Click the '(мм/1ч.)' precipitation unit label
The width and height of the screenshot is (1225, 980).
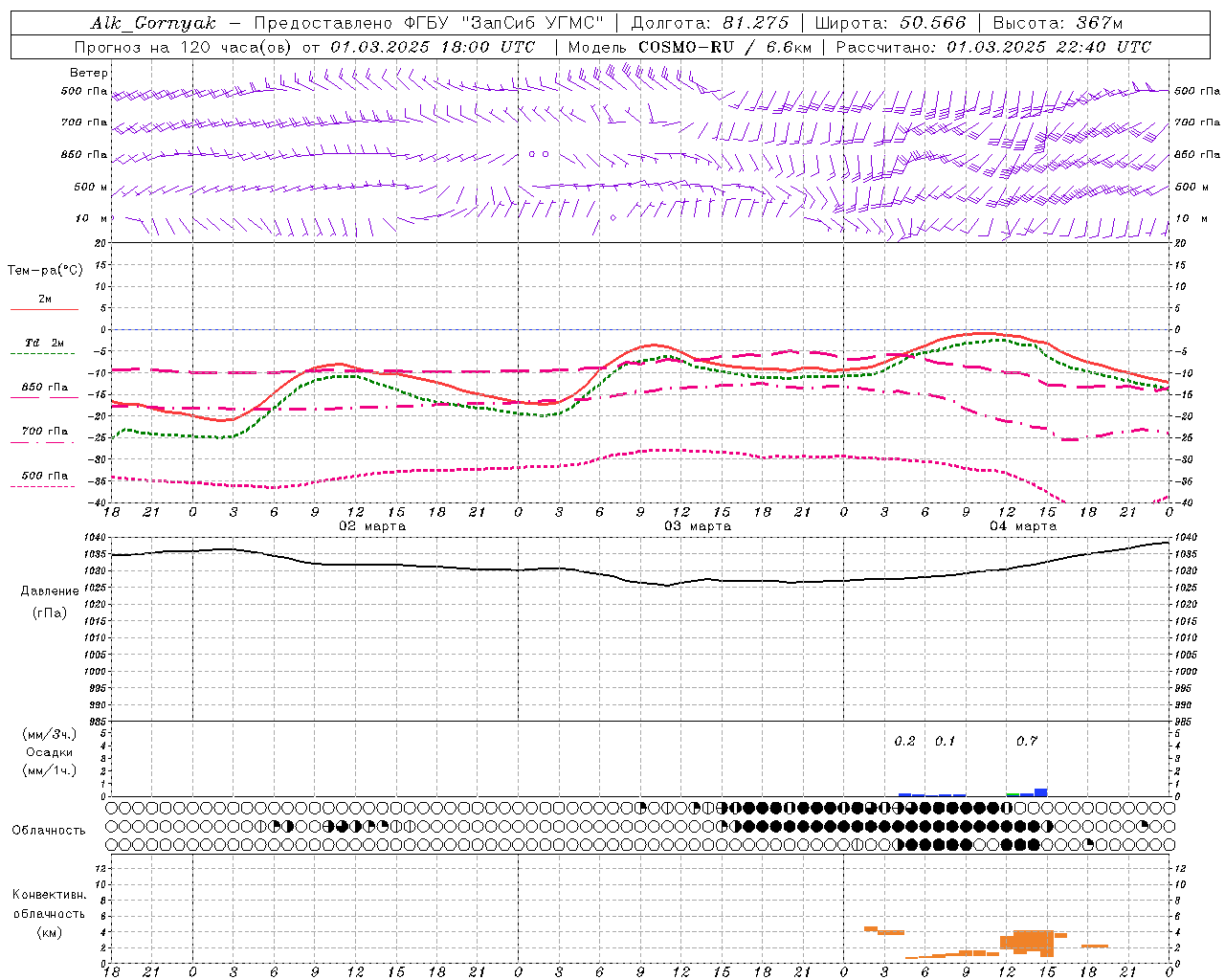coord(49,770)
